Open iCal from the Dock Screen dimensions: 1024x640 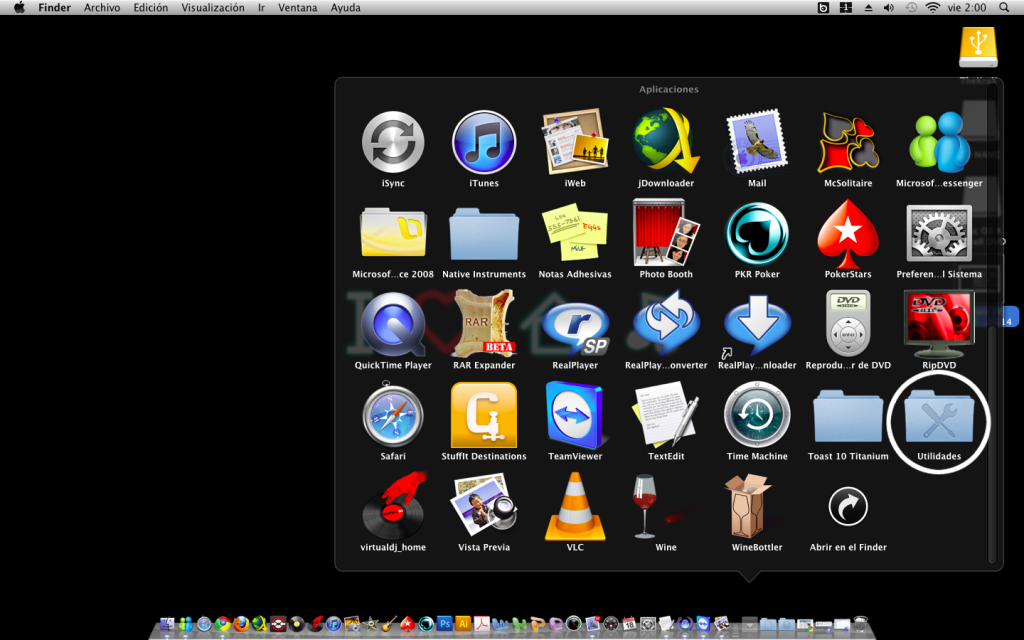pyautogui.click(x=630, y=624)
